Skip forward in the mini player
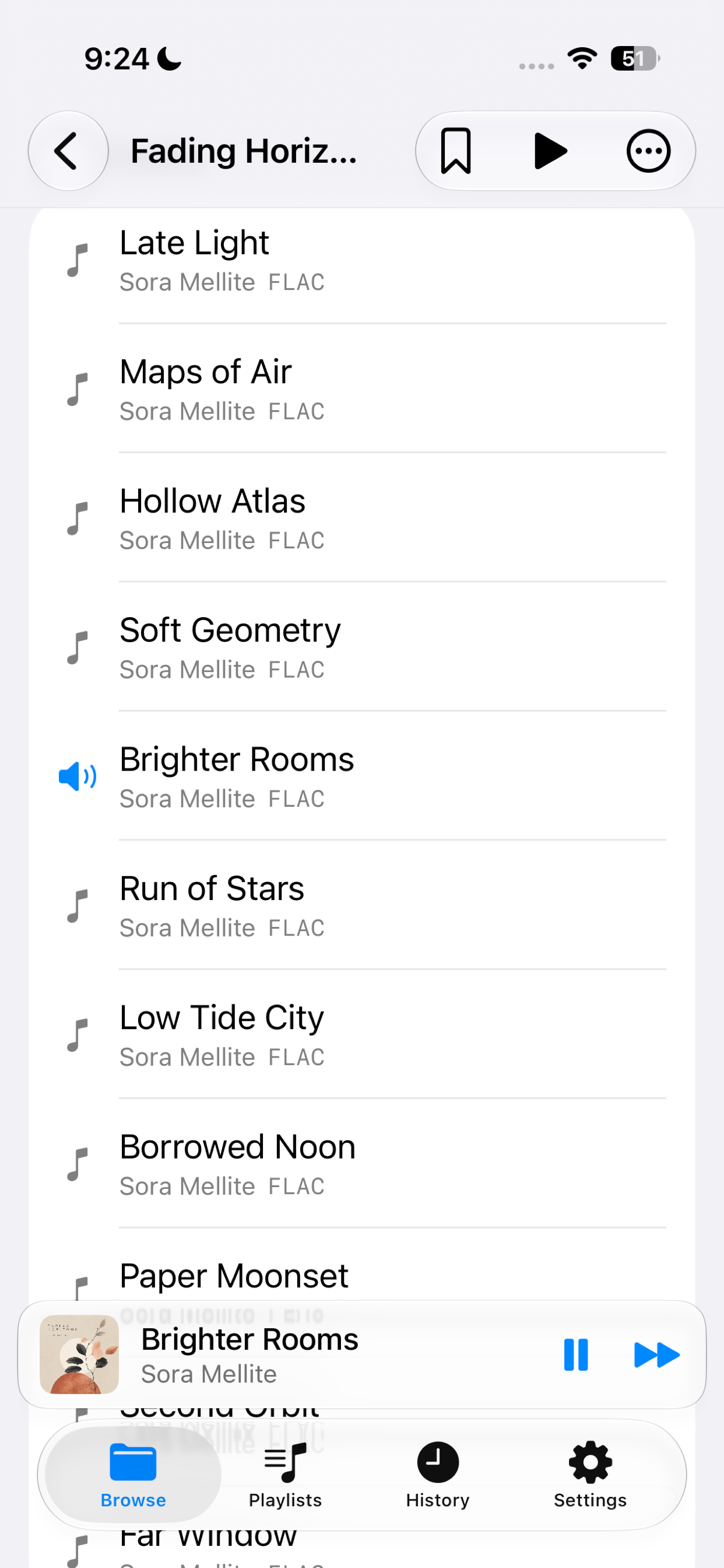This screenshot has height=1568, width=724. click(656, 1354)
